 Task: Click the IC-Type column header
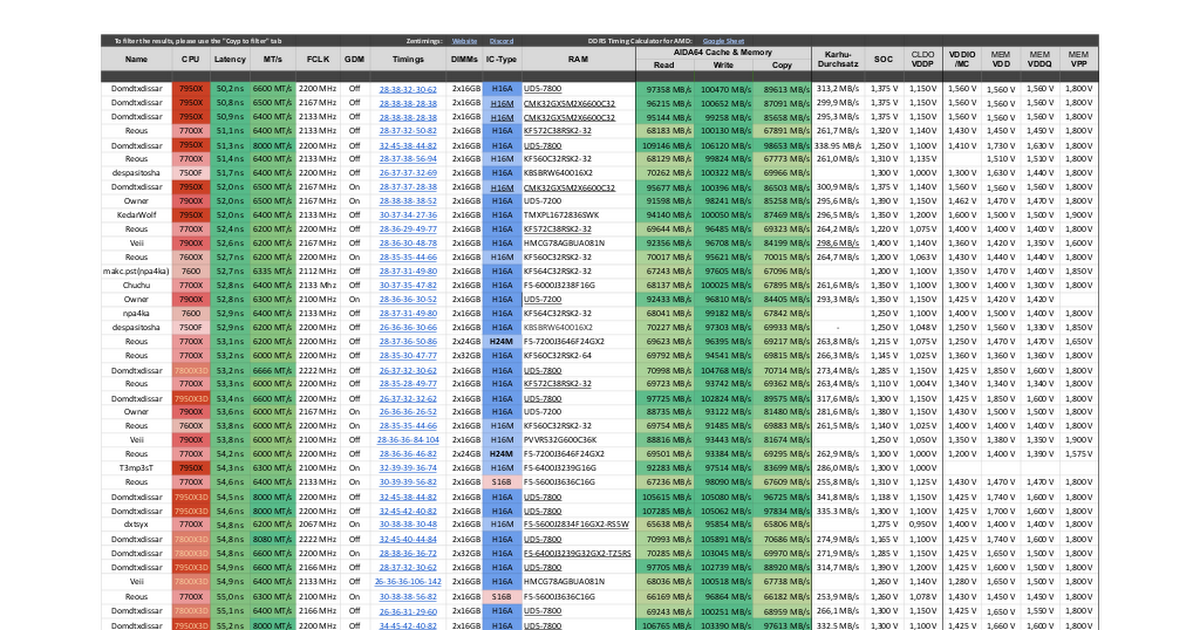click(502, 59)
